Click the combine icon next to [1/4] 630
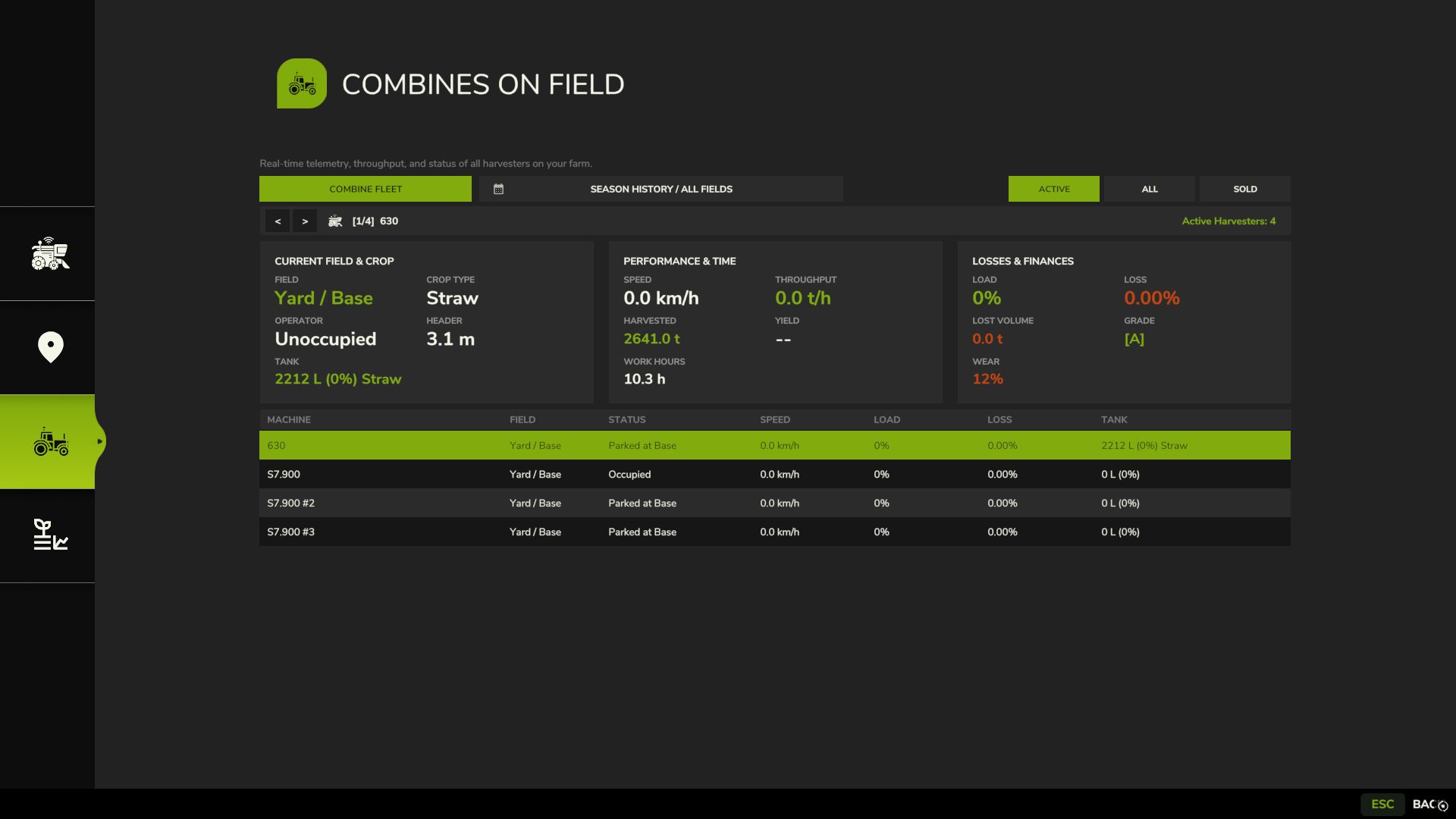Screen dimensions: 1456x819 tap(334, 221)
